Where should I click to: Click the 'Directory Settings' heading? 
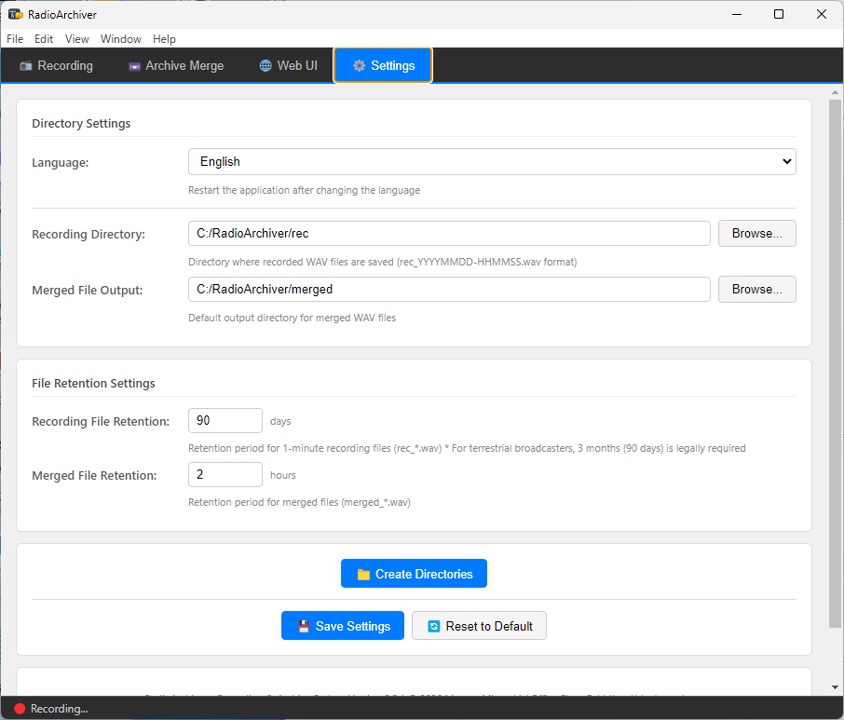coord(81,123)
